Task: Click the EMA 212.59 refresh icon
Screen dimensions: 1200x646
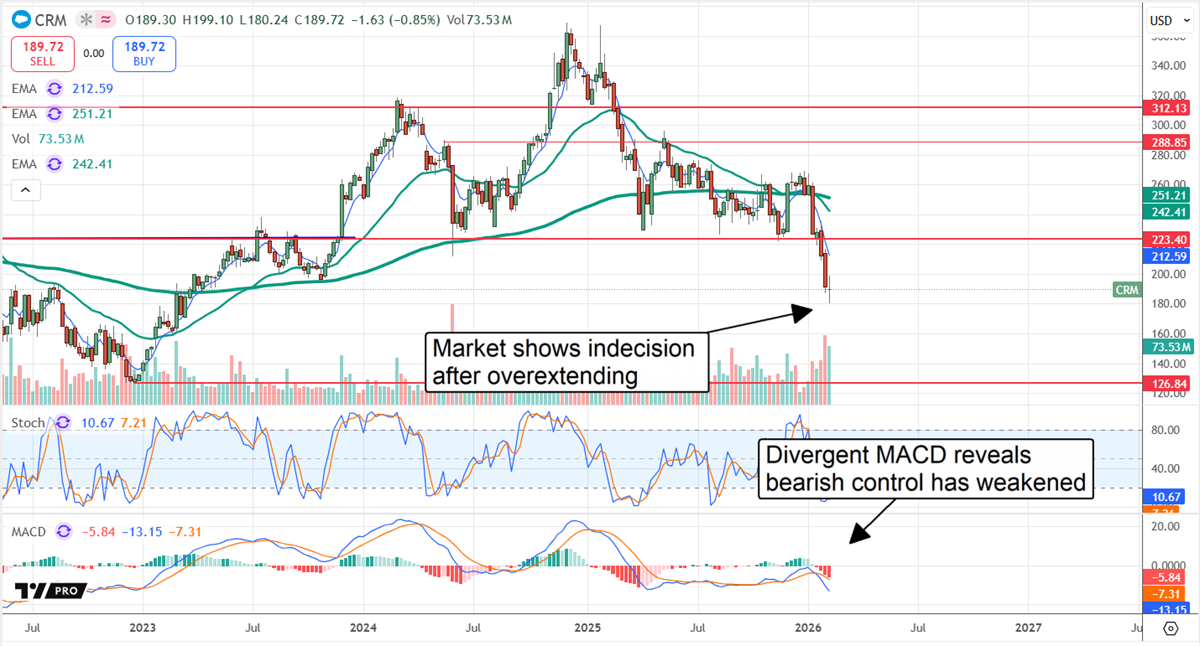Action: [53, 89]
